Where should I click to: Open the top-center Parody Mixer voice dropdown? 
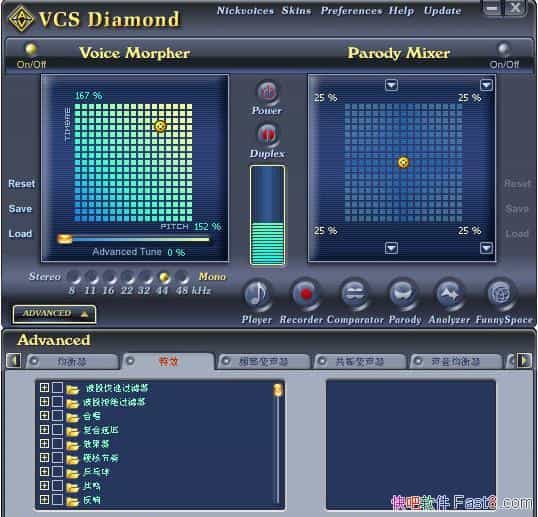click(x=391, y=85)
